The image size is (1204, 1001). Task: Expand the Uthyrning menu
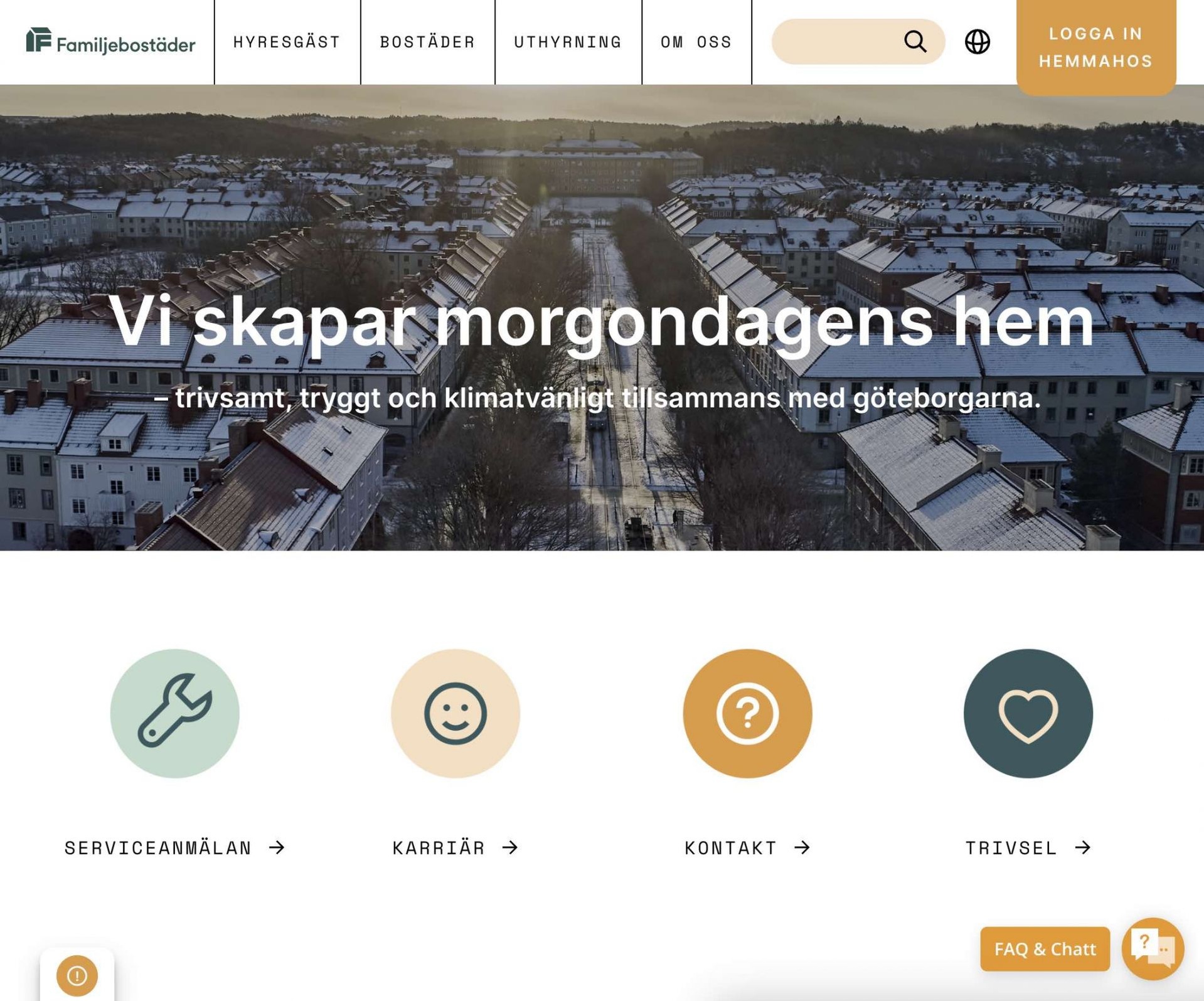(568, 42)
